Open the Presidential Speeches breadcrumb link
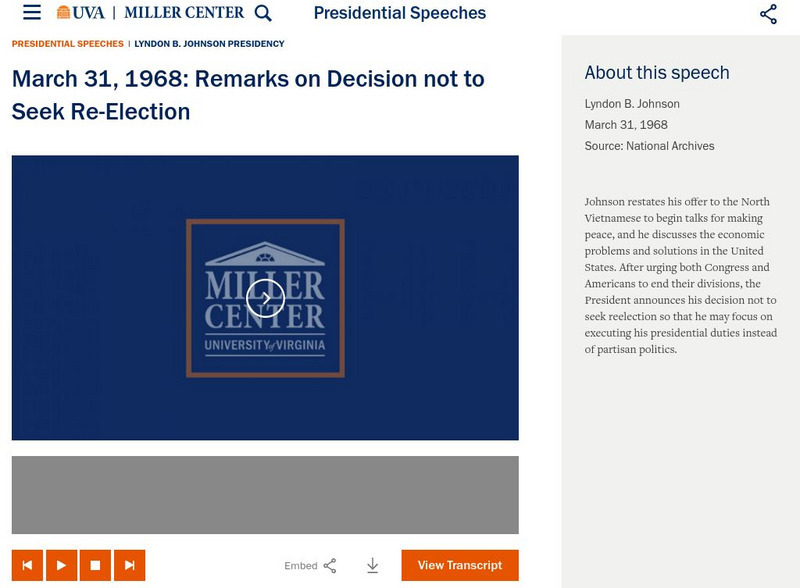Viewport: 800px width, 588px height. point(68,44)
